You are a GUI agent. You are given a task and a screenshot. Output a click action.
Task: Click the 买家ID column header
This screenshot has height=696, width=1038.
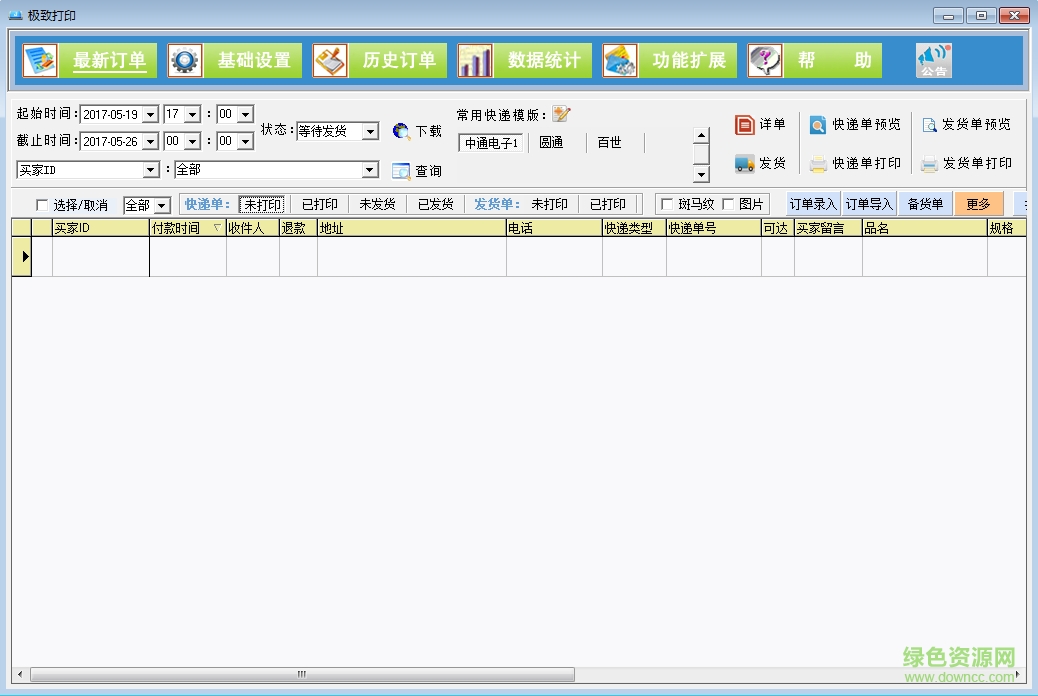tap(101, 228)
